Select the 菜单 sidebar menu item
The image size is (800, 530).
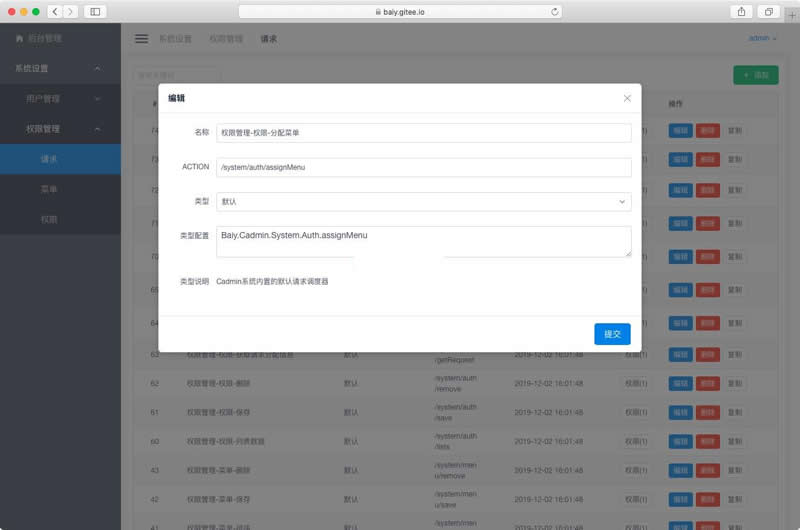(49, 189)
